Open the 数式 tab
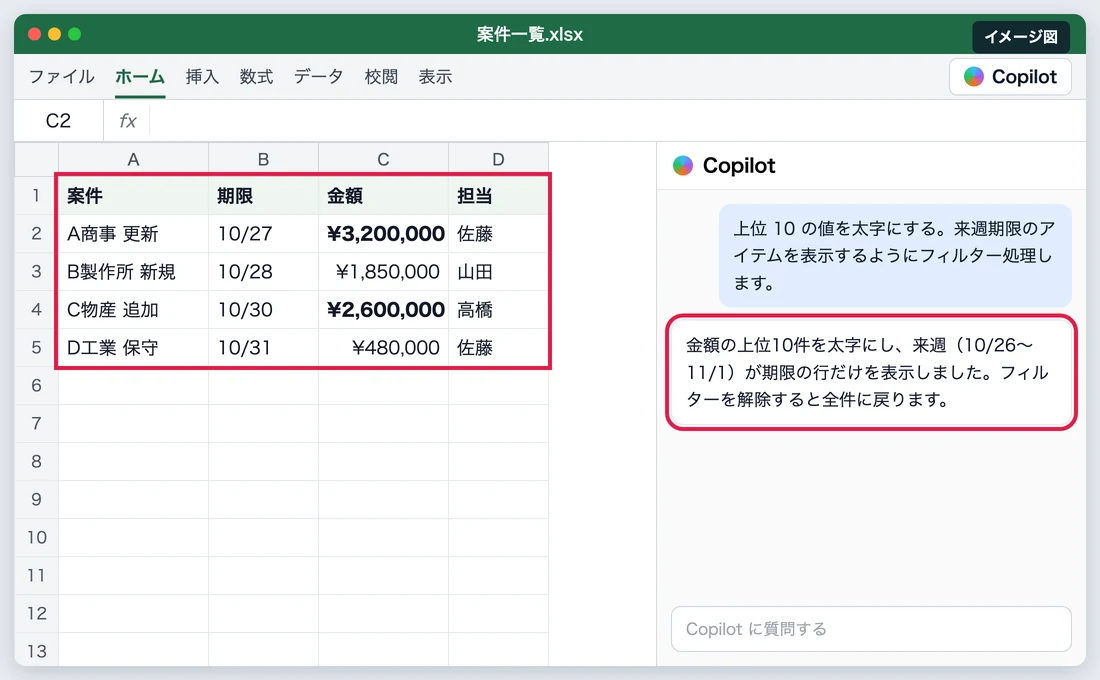The height and width of the screenshot is (680, 1100). click(x=256, y=76)
